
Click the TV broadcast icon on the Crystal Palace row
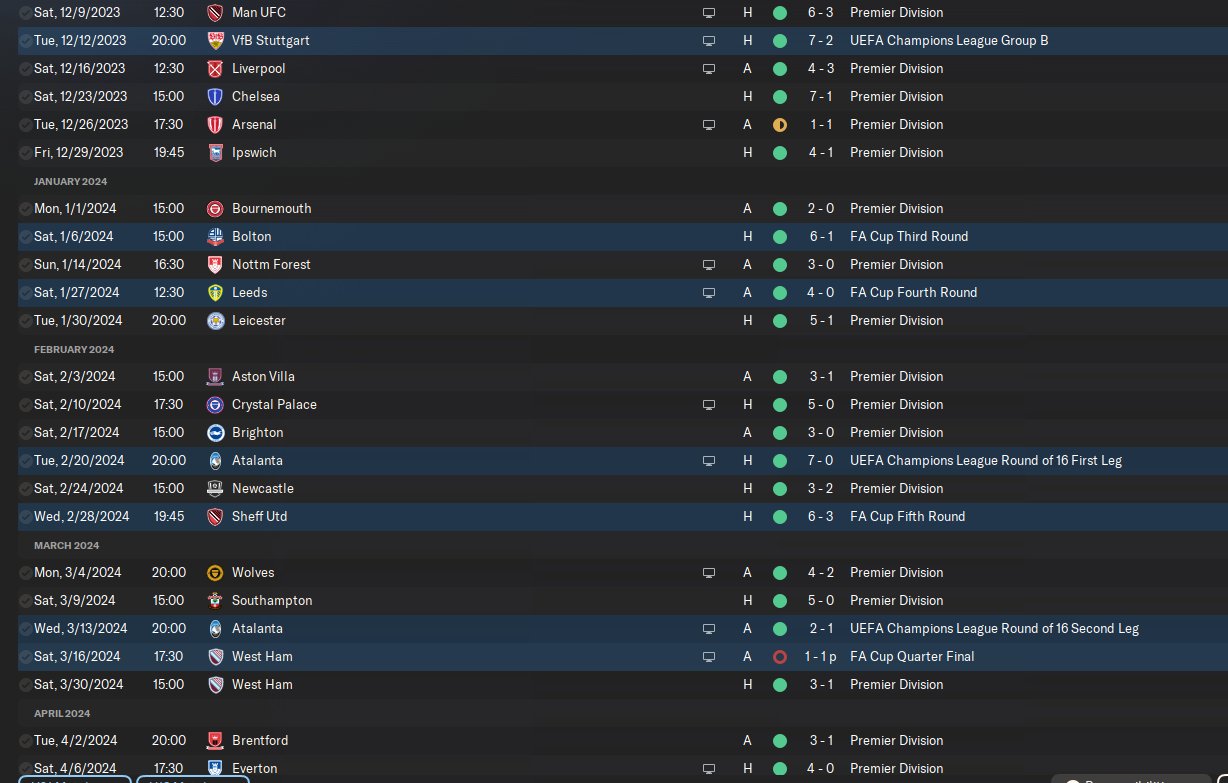709,405
